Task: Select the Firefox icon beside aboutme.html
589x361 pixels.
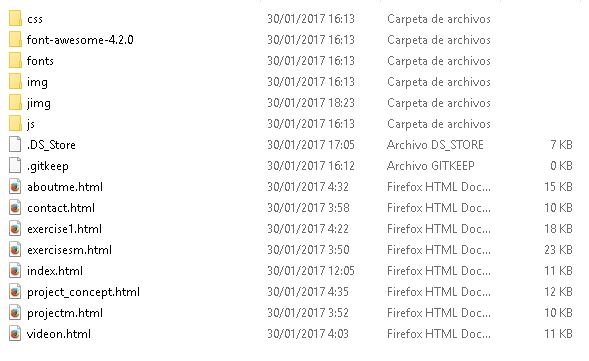Action: pyautogui.click(x=15, y=187)
